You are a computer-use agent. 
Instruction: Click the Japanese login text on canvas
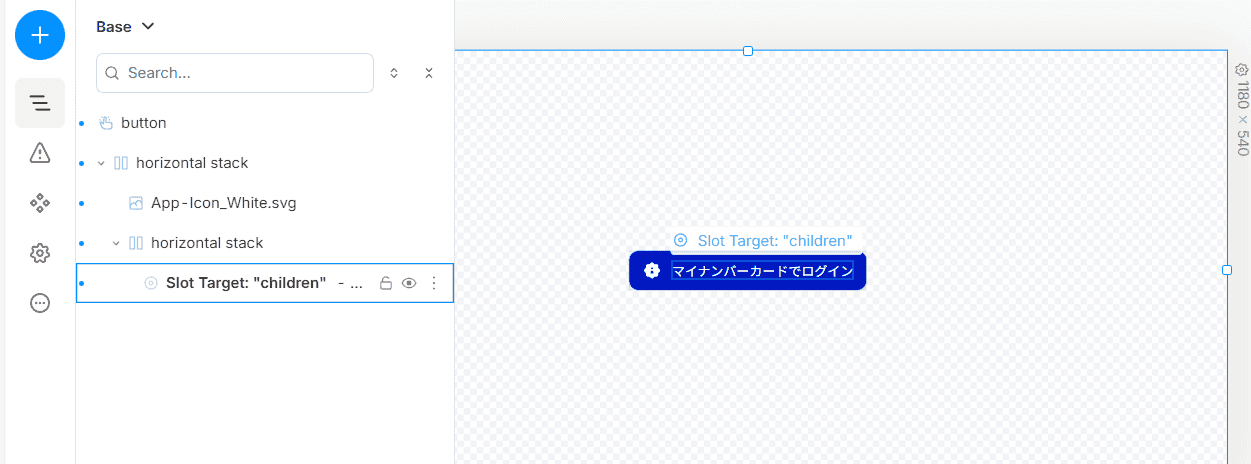(x=762, y=271)
